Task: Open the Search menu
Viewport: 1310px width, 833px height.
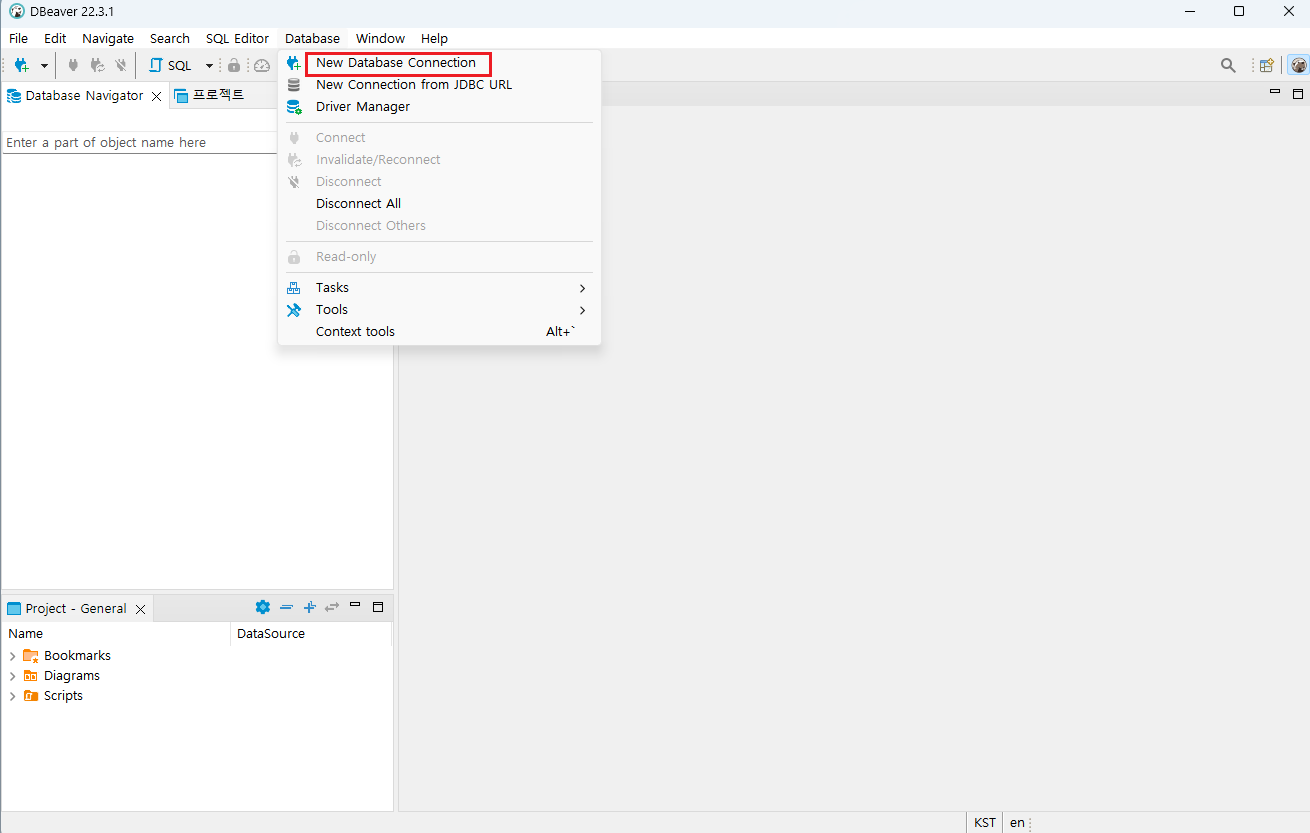Action: point(170,38)
